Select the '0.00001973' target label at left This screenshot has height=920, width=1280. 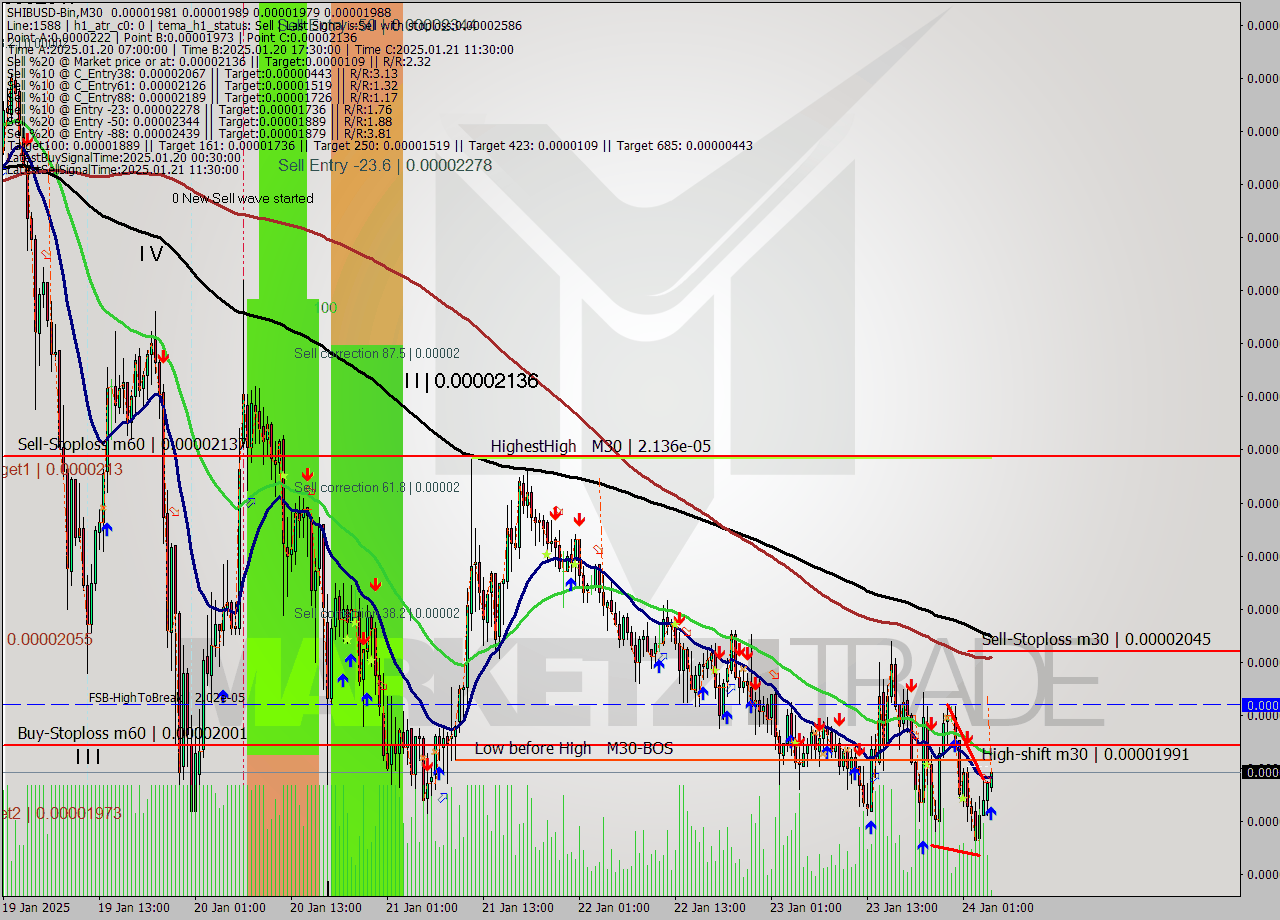[x=61, y=813]
